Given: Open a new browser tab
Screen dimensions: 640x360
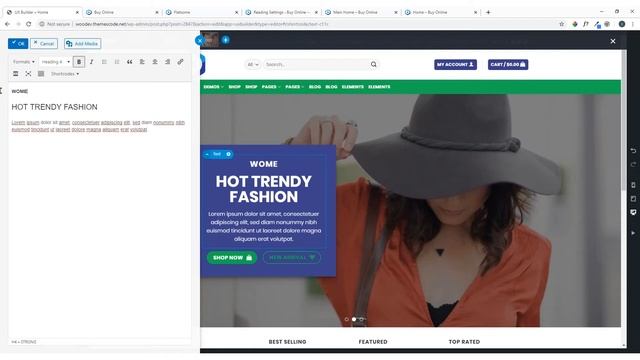Looking at the screenshot, I should (x=488, y=12).
